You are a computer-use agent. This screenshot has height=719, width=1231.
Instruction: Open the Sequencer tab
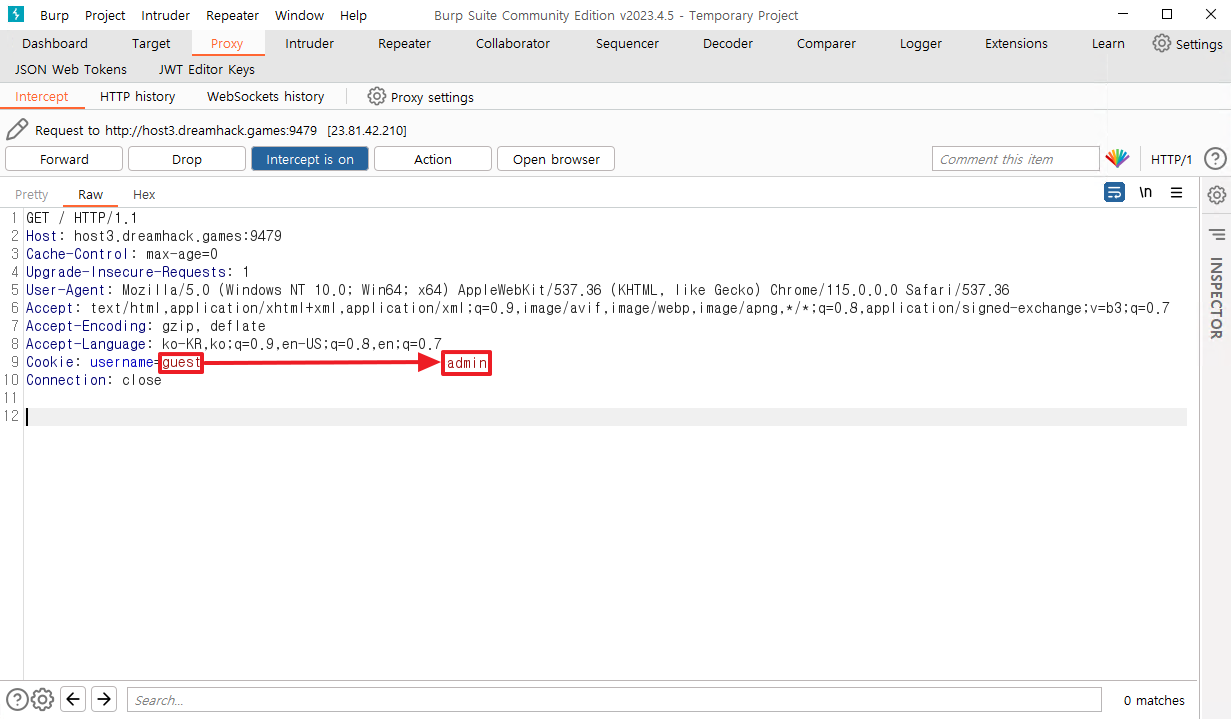tap(627, 44)
